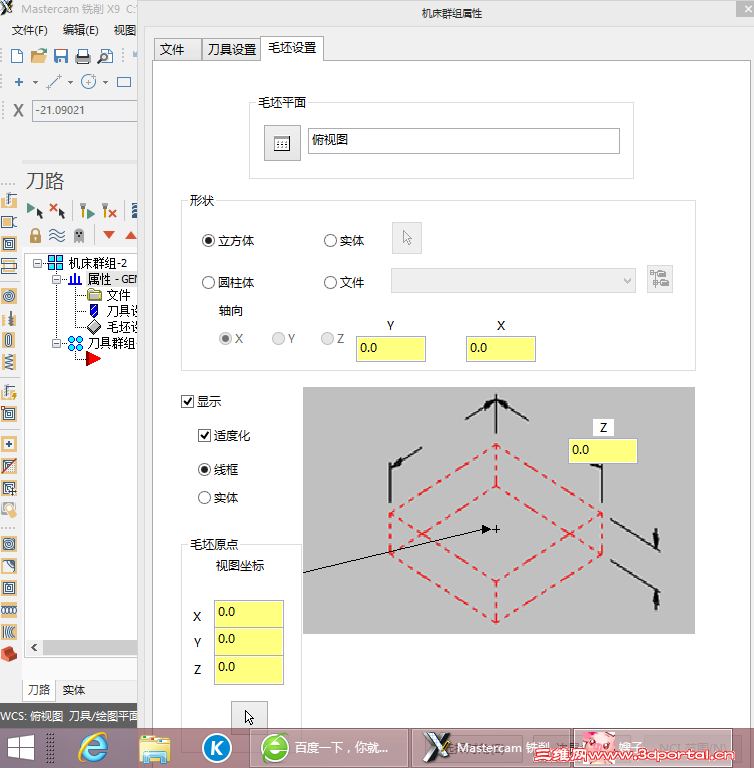Screen dimensions: 754x768
Task: Click the ghost posting toggle icon
Action: [x=79, y=236]
